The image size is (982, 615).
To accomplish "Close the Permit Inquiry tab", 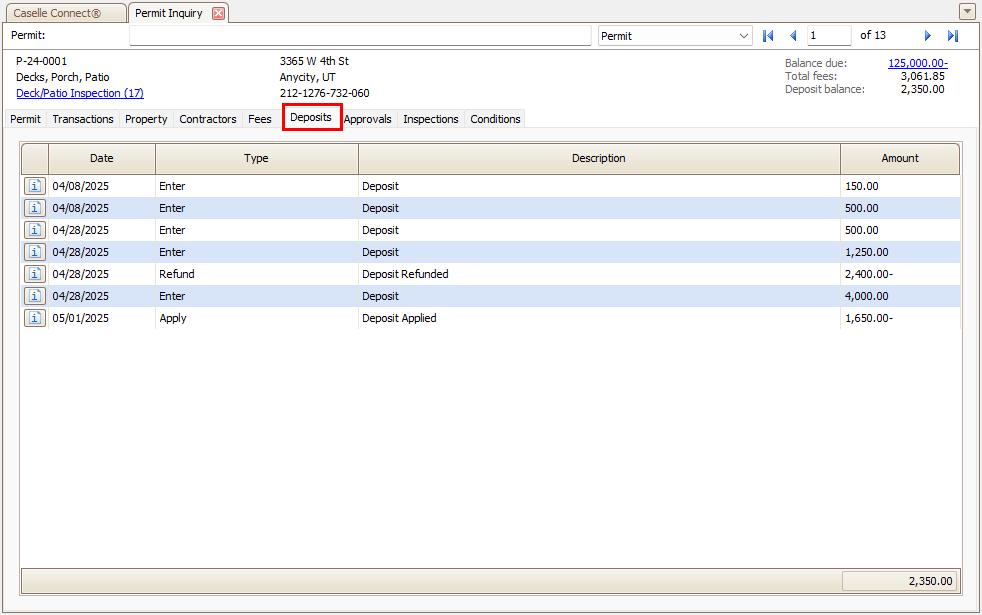I will (218, 13).
